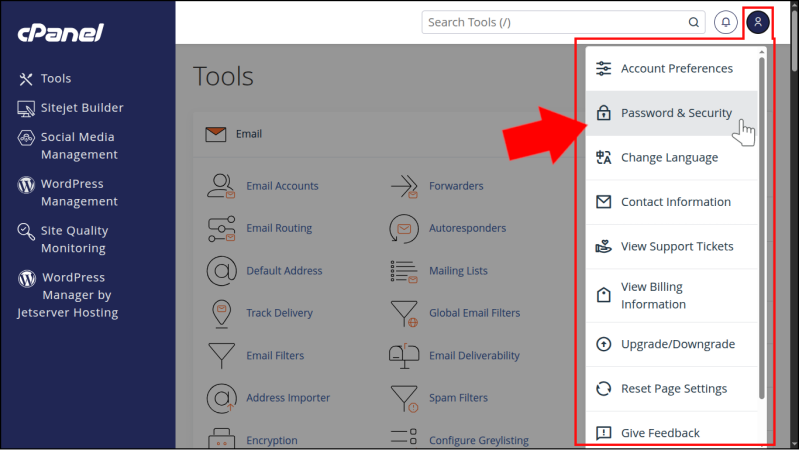Screen dimensions: 799x467
Task: Click the Give Feedback speech icon
Action: (x=603, y=433)
